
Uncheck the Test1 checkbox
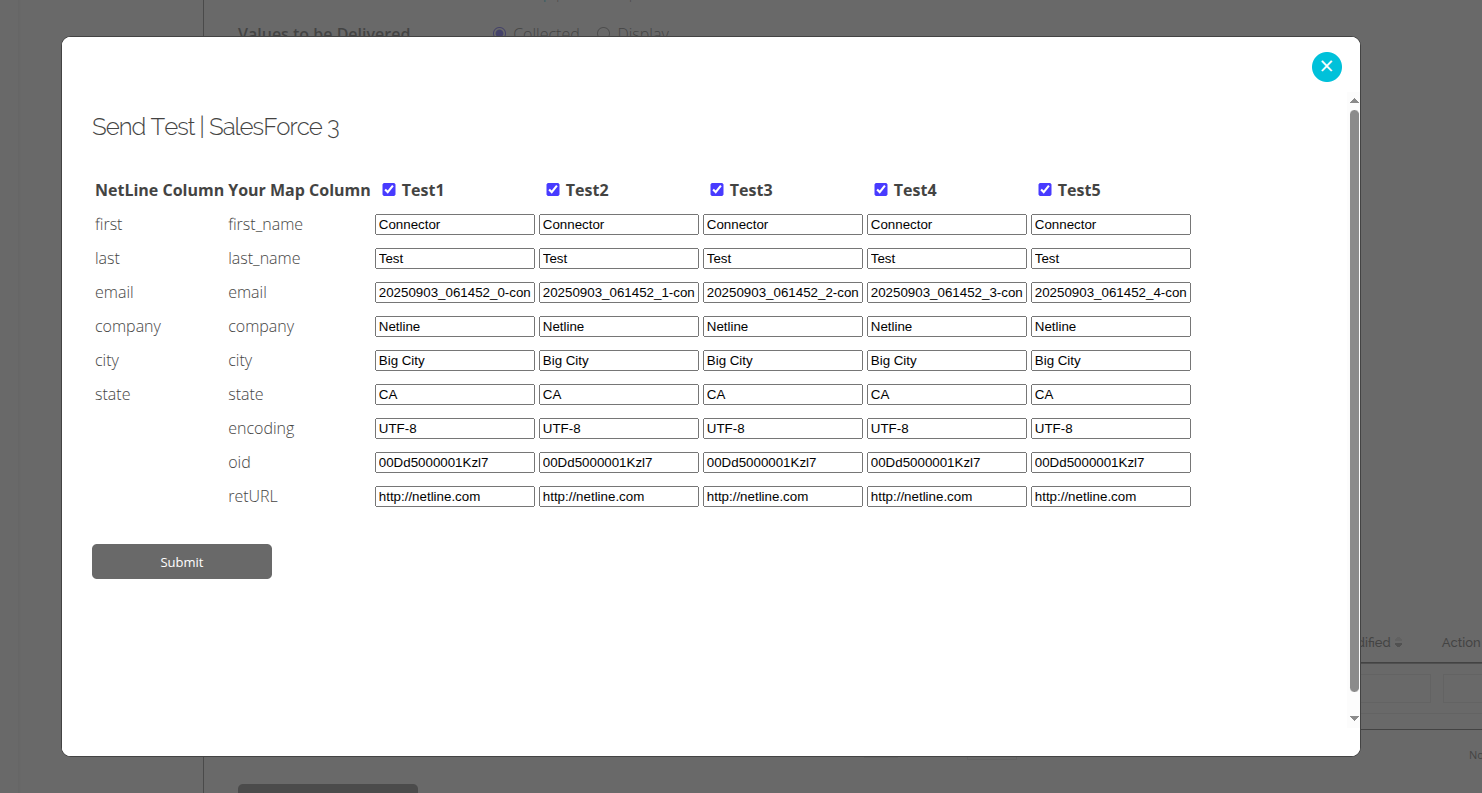tap(389, 190)
